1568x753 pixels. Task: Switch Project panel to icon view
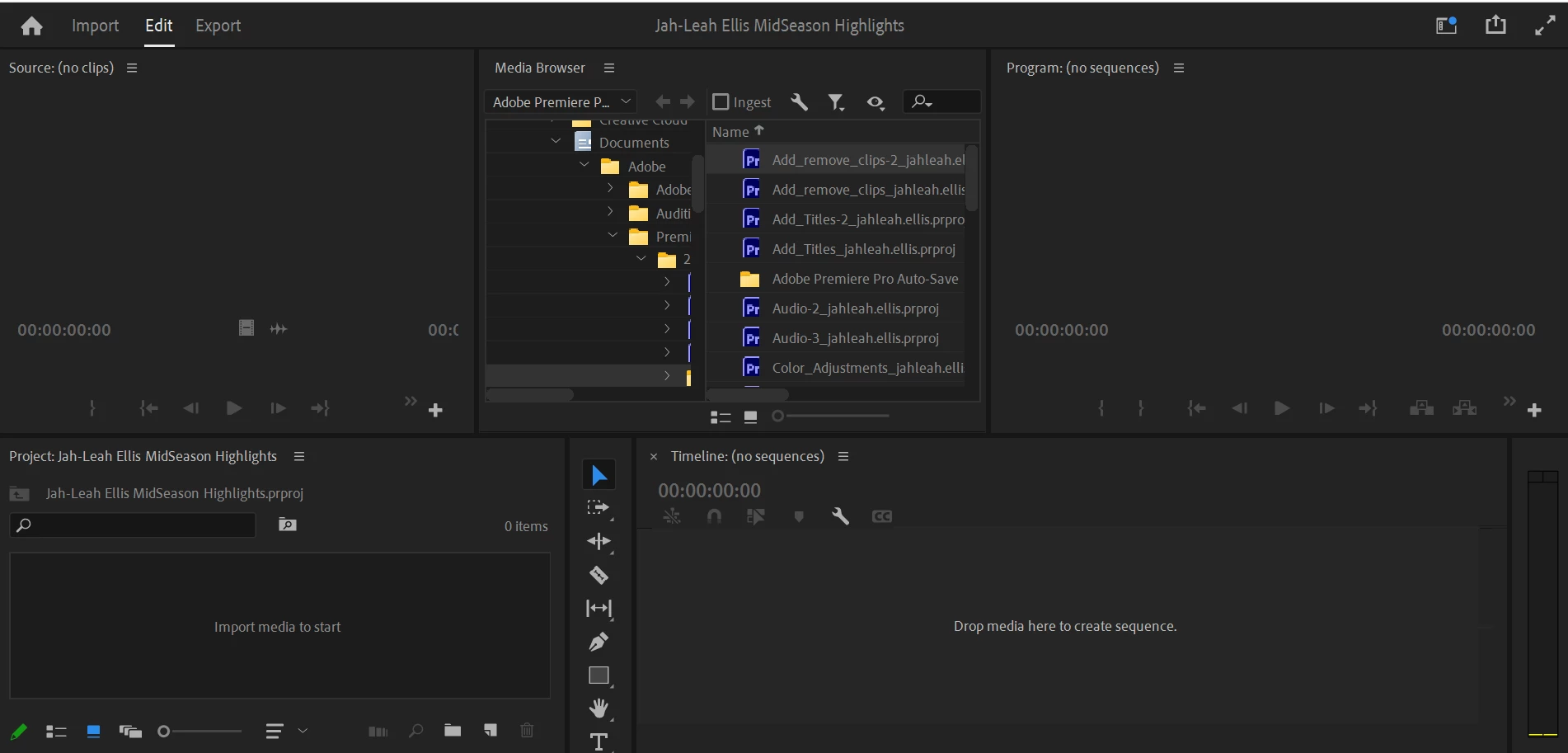[93, 732]
